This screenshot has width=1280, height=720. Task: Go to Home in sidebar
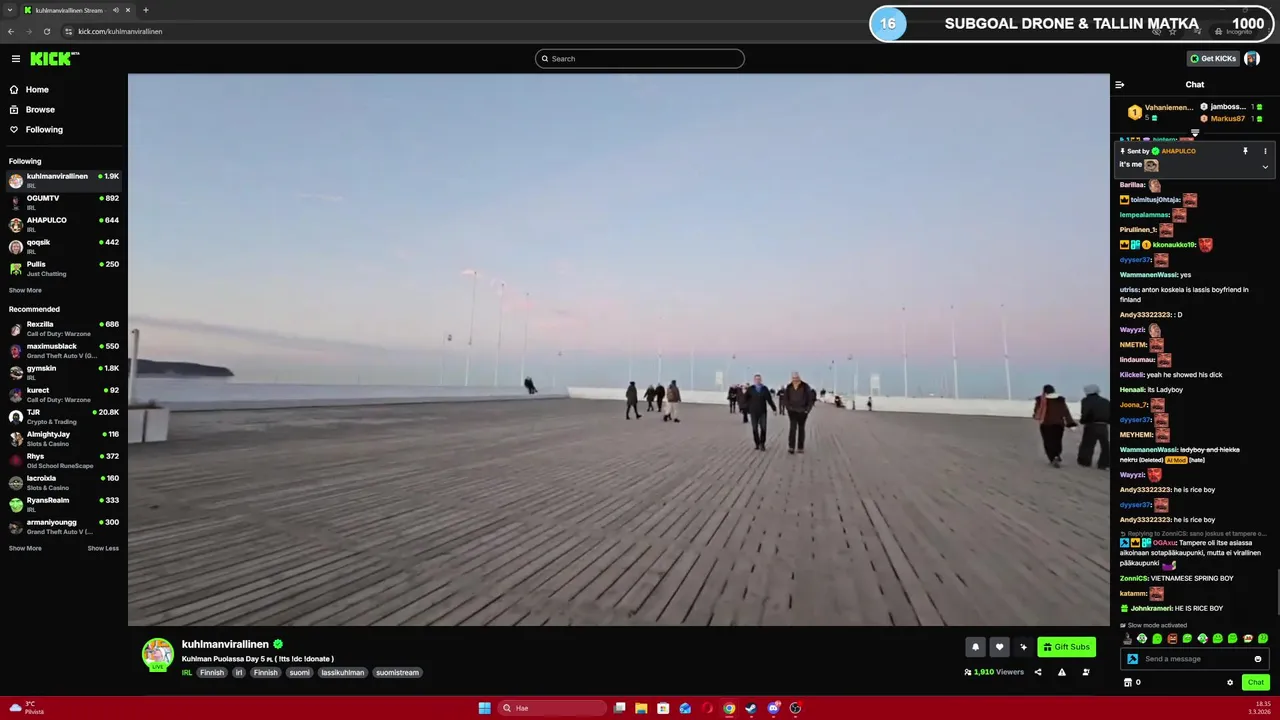click(x=37, y=90)
